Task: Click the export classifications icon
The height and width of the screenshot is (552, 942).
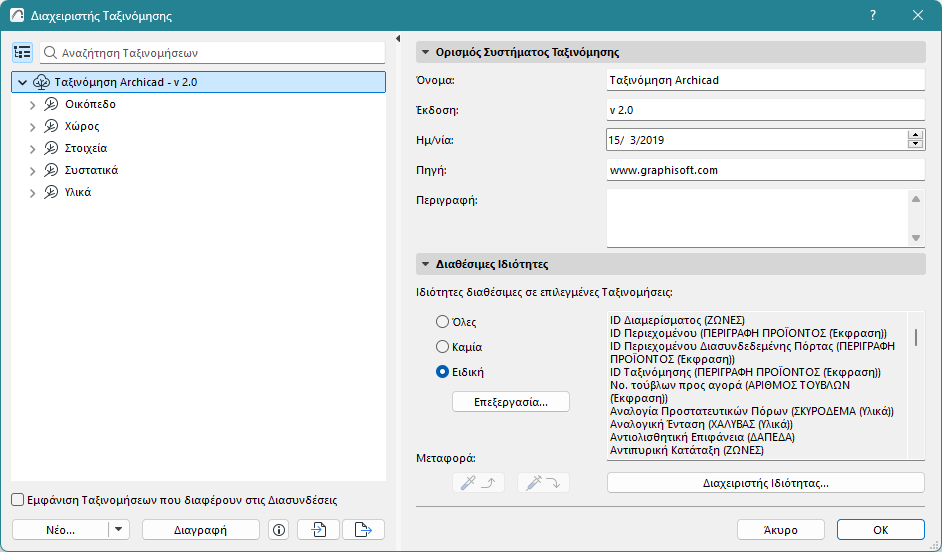Action: pyautogui.click(x=363, y=530)
